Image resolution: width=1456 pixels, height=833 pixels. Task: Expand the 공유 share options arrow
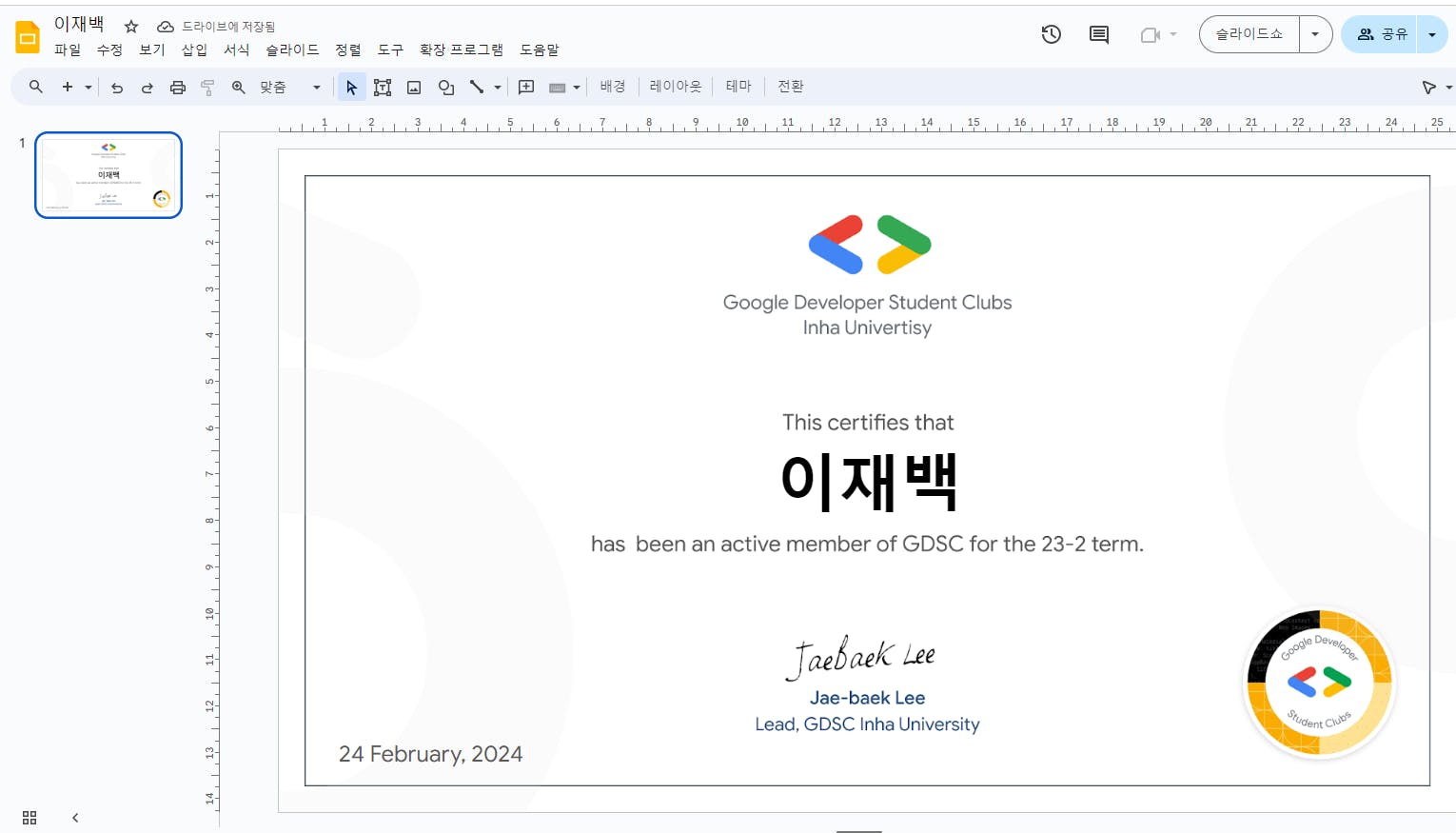click(x=1432, y=34)
